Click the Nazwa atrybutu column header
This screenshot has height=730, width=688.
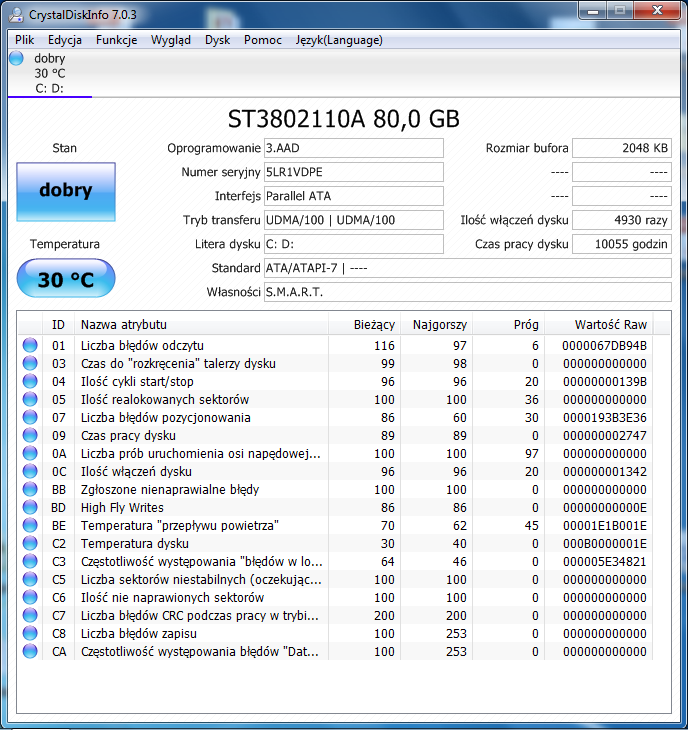(201, 324)
